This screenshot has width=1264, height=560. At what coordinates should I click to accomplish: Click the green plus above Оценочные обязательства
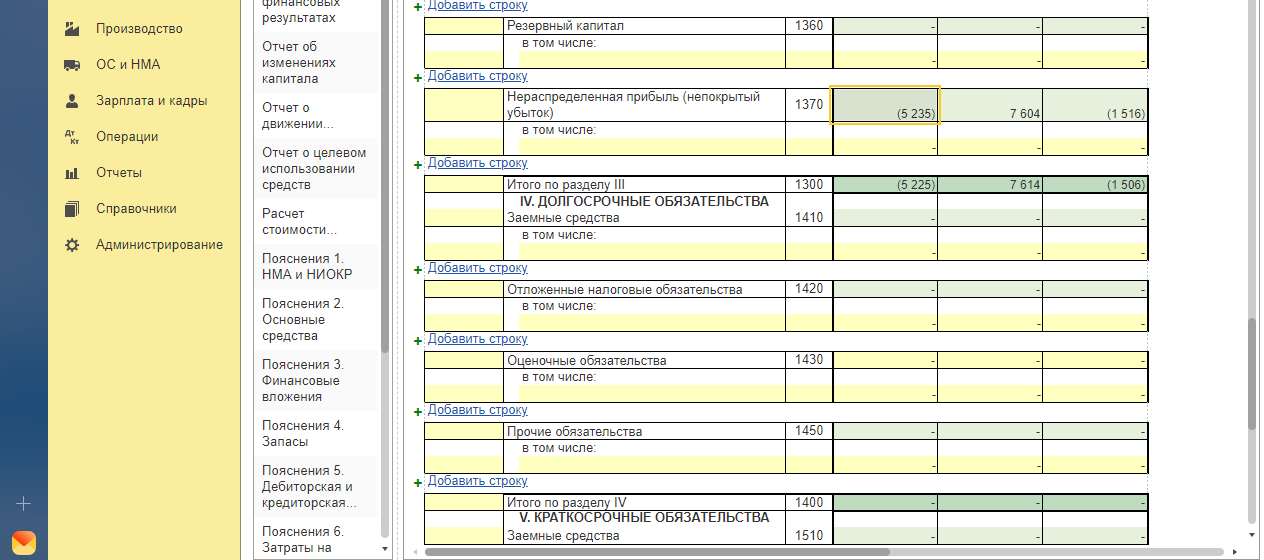pos(418,340)
